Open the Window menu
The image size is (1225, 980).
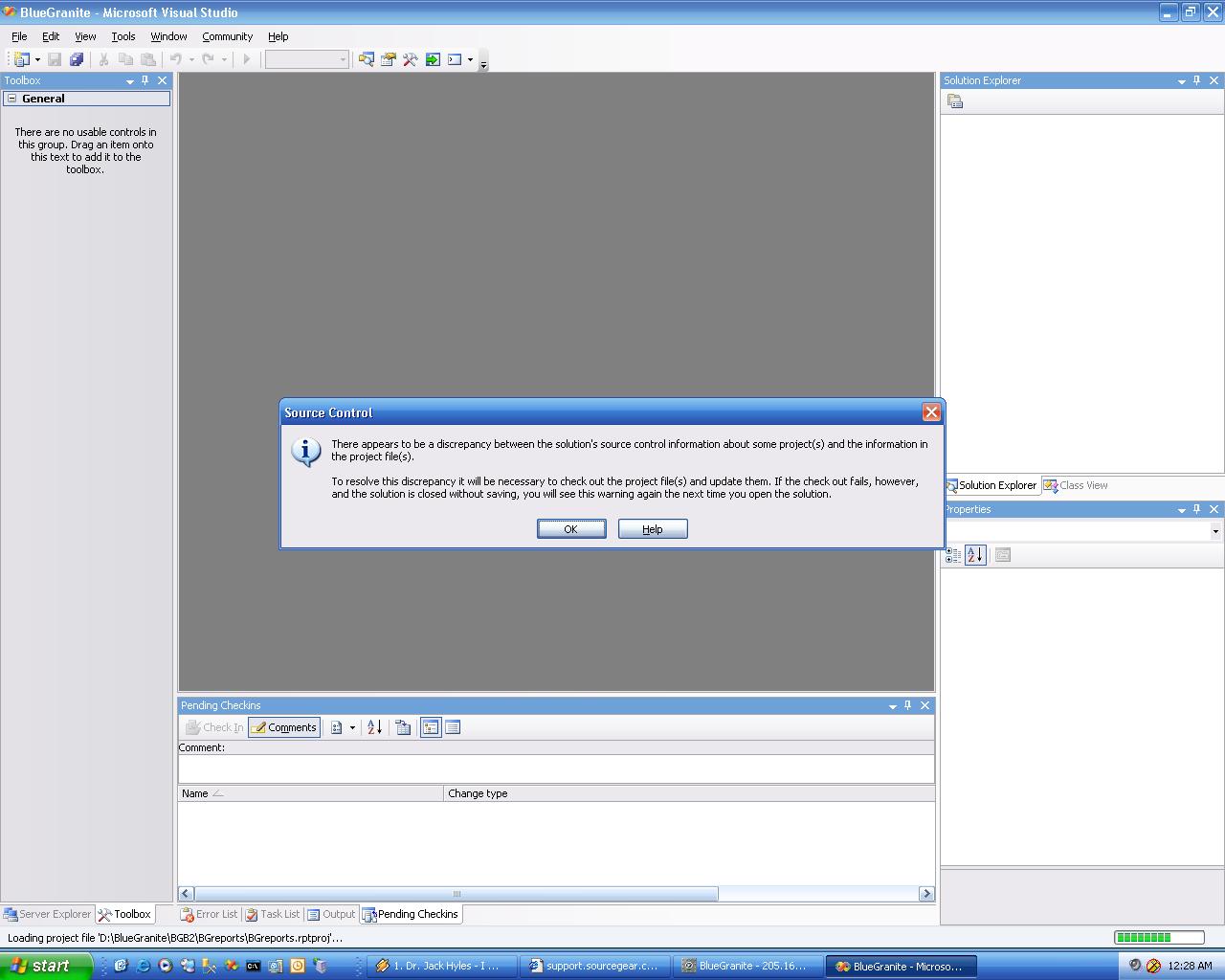pos(168,36)
